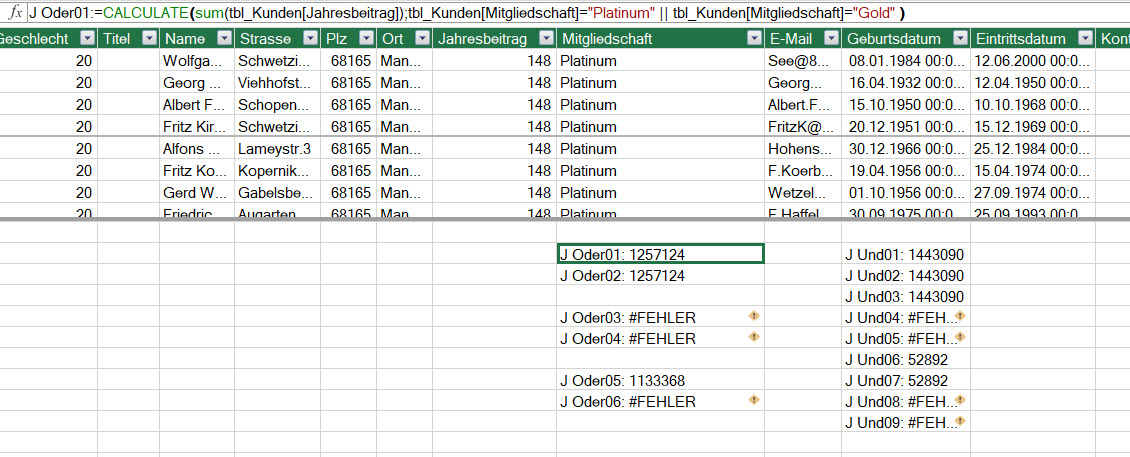Click the error icon on J Oder04
Image resolution: width=1130 pixels, height=457 pixels.
(754, 338)
